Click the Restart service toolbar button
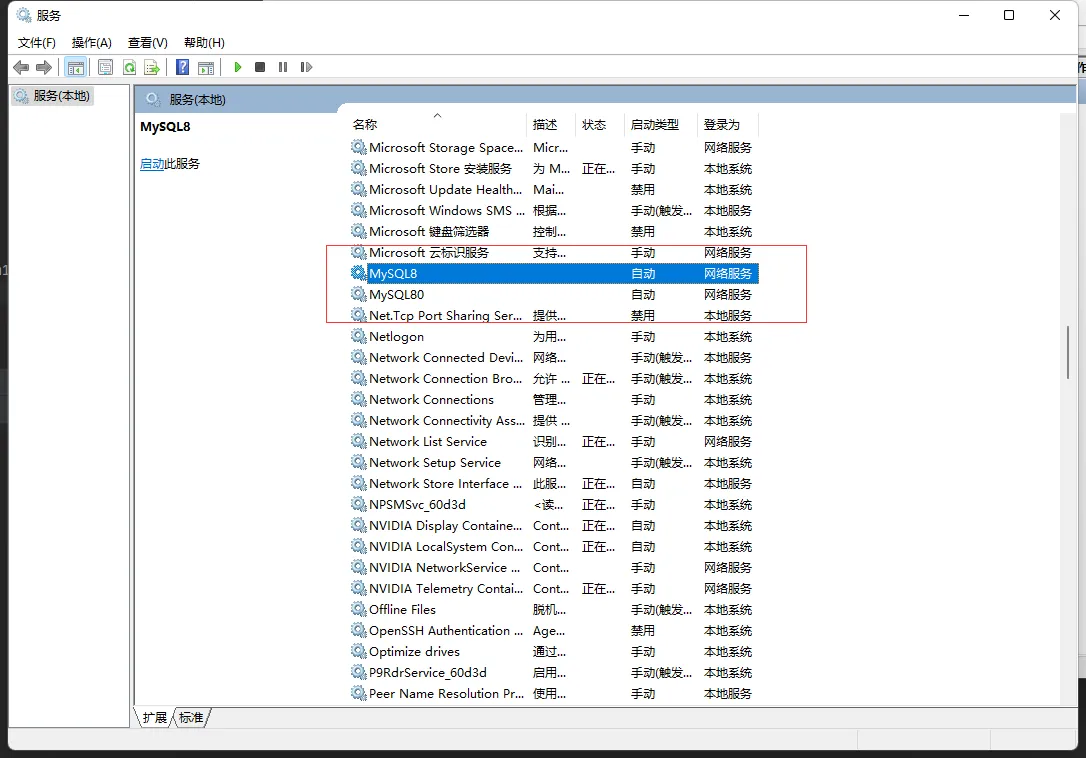 pos(306,67)
